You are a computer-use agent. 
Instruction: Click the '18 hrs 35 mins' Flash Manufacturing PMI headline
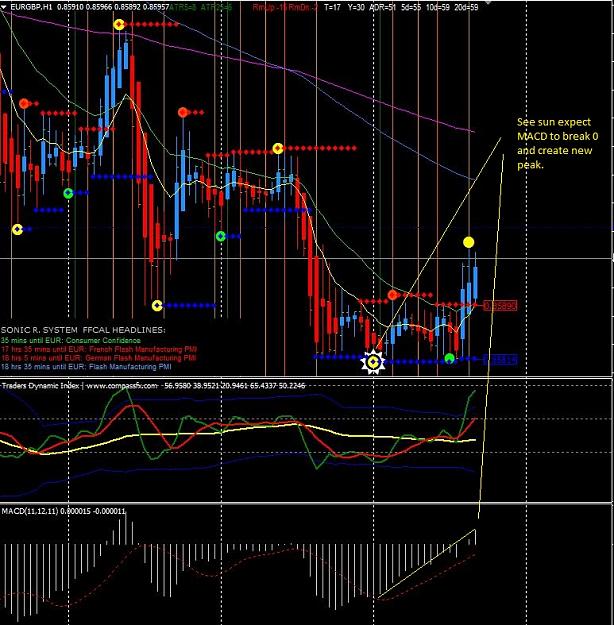coord(86,366)
